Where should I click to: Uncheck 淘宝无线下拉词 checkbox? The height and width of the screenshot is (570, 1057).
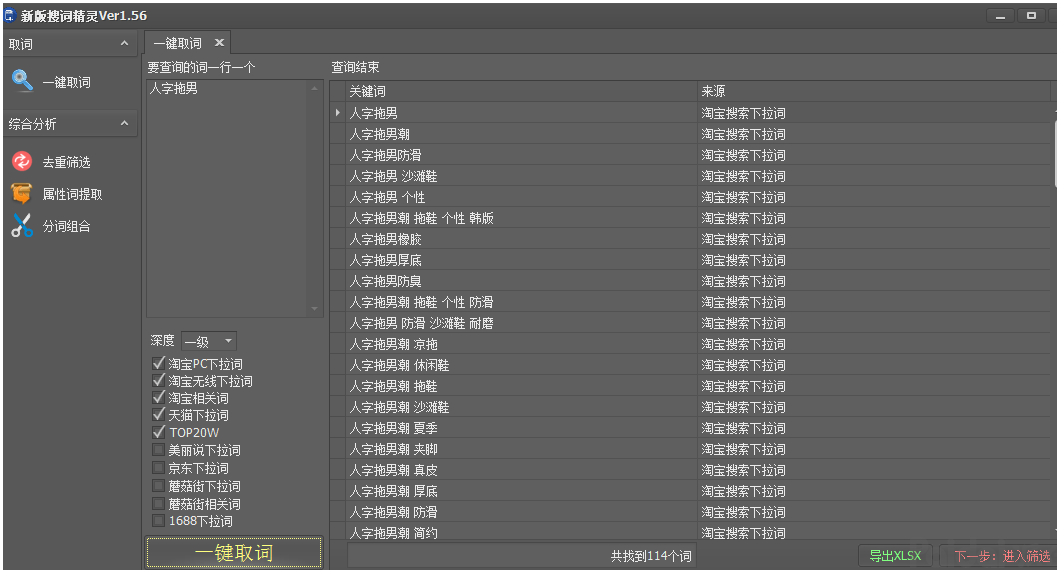tap(158, 381)
